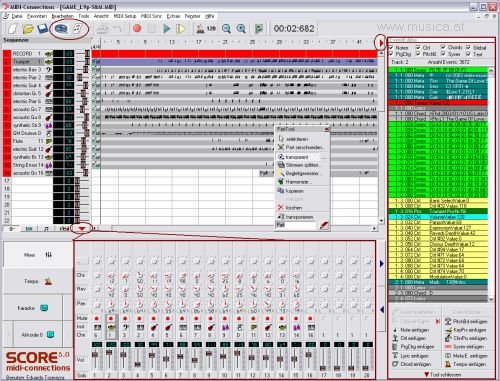This screenshot has width=500, height=381.
Task: Open the Tempo panel tab
Action: [x=38, y=281]
